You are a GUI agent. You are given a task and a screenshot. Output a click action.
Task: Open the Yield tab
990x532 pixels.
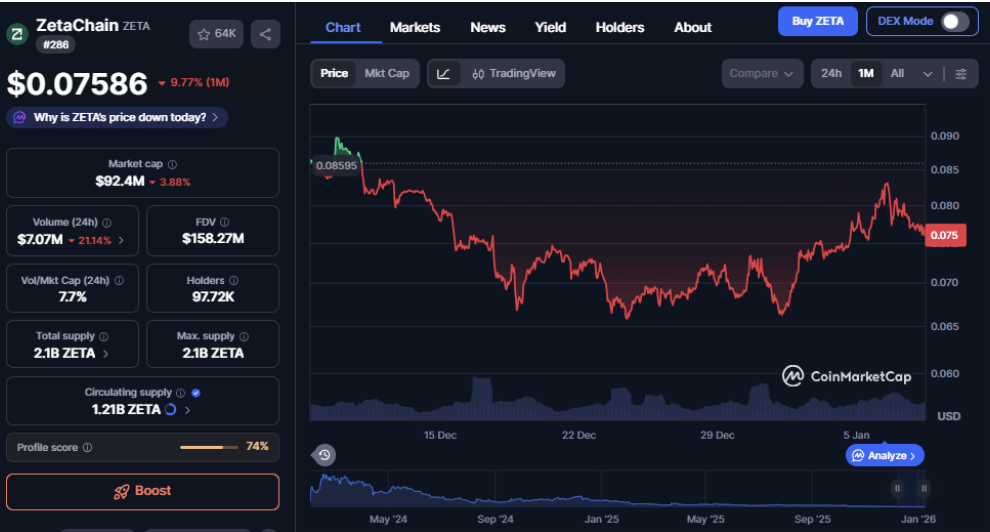(x=550, y=28)
